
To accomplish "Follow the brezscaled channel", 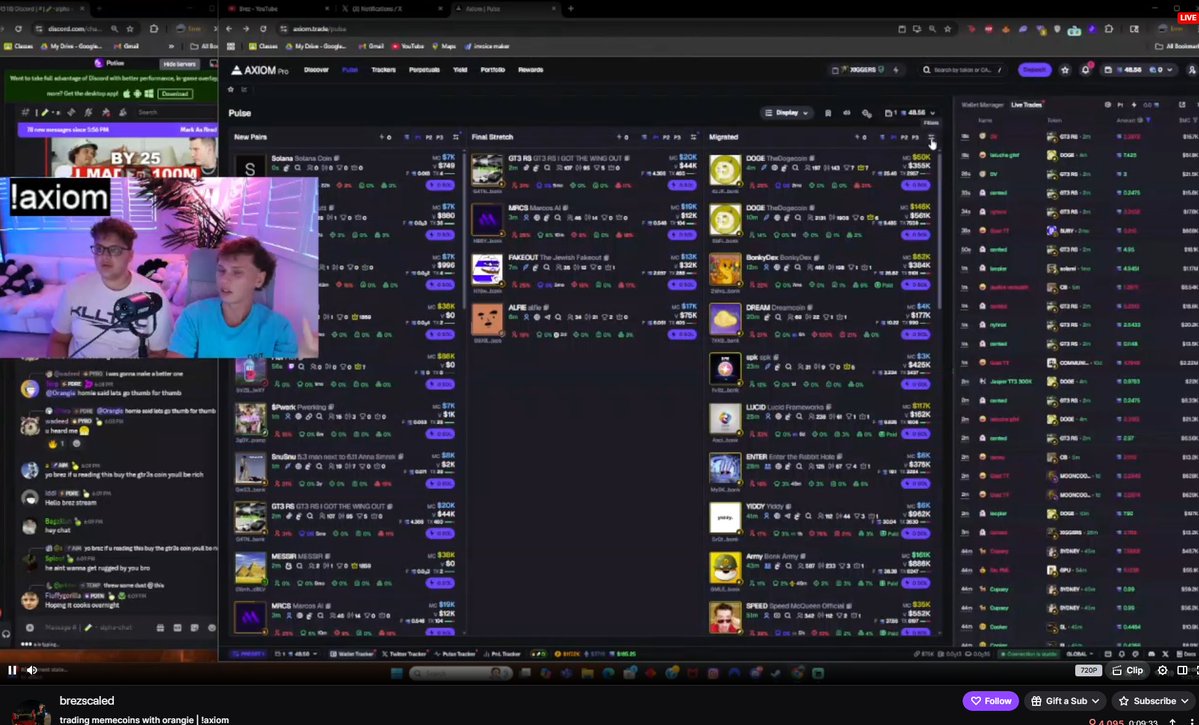I will 990,701.
